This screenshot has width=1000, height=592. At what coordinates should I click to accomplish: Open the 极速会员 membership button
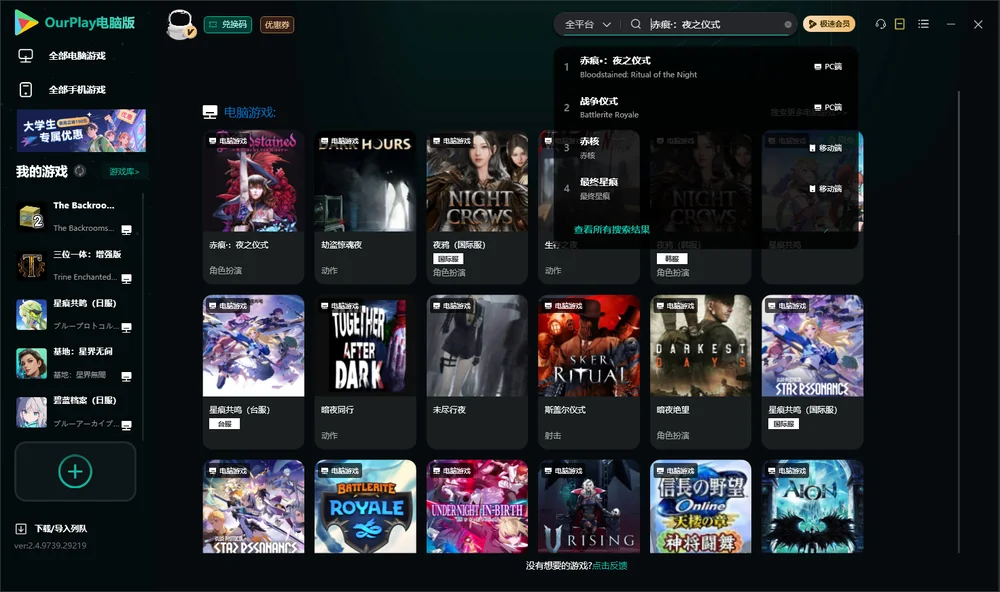click(828, 24)
